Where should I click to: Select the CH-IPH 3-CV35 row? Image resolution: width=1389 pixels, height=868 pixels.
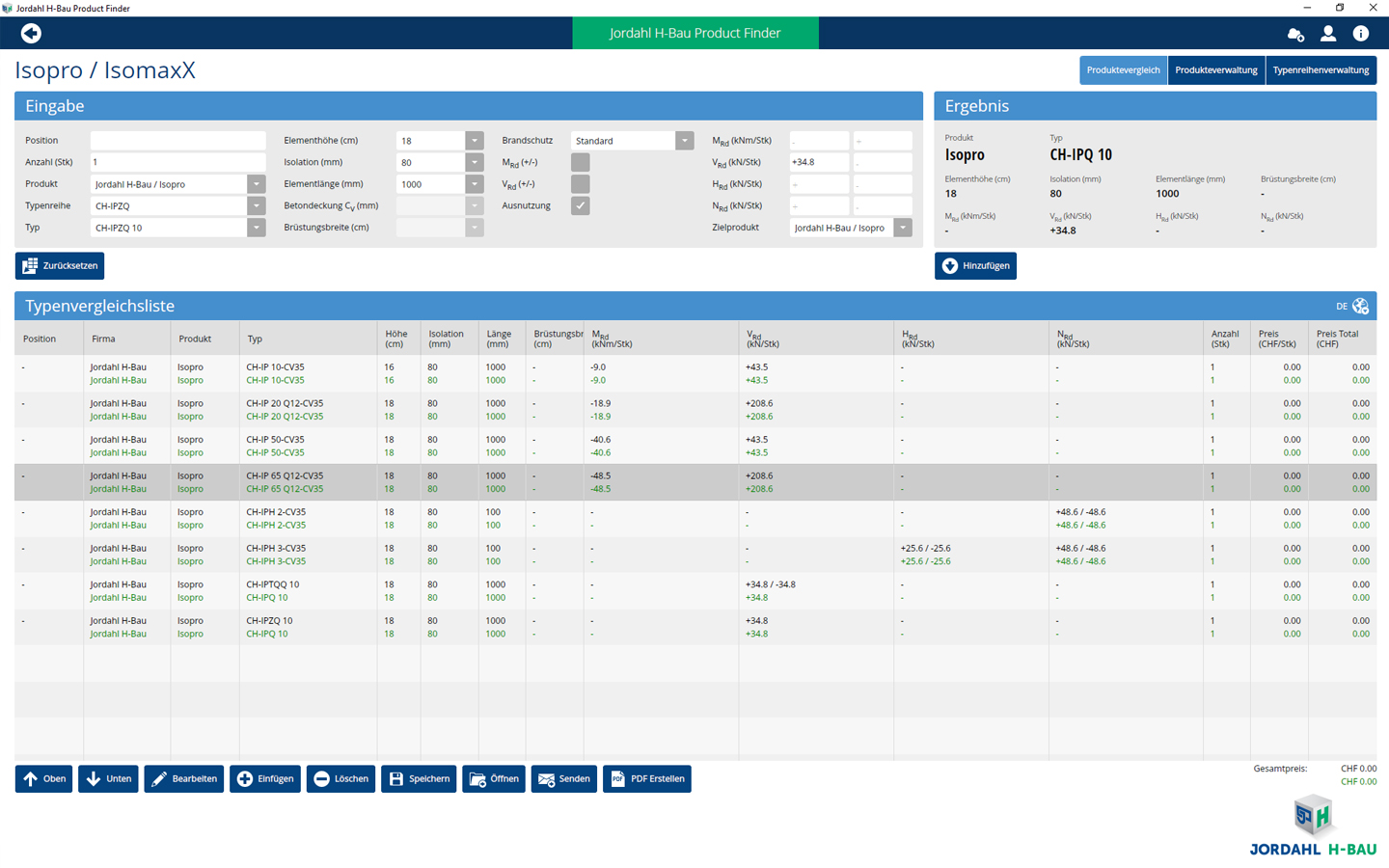point(695,555)
